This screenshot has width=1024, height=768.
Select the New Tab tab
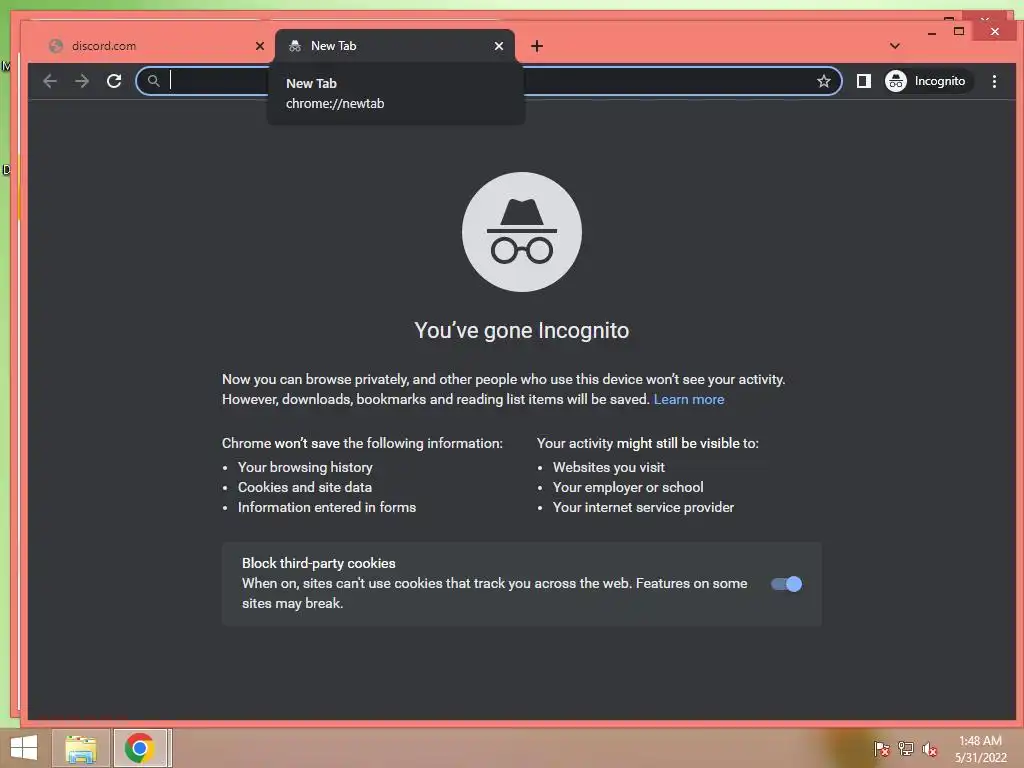(x=394, y=46)
